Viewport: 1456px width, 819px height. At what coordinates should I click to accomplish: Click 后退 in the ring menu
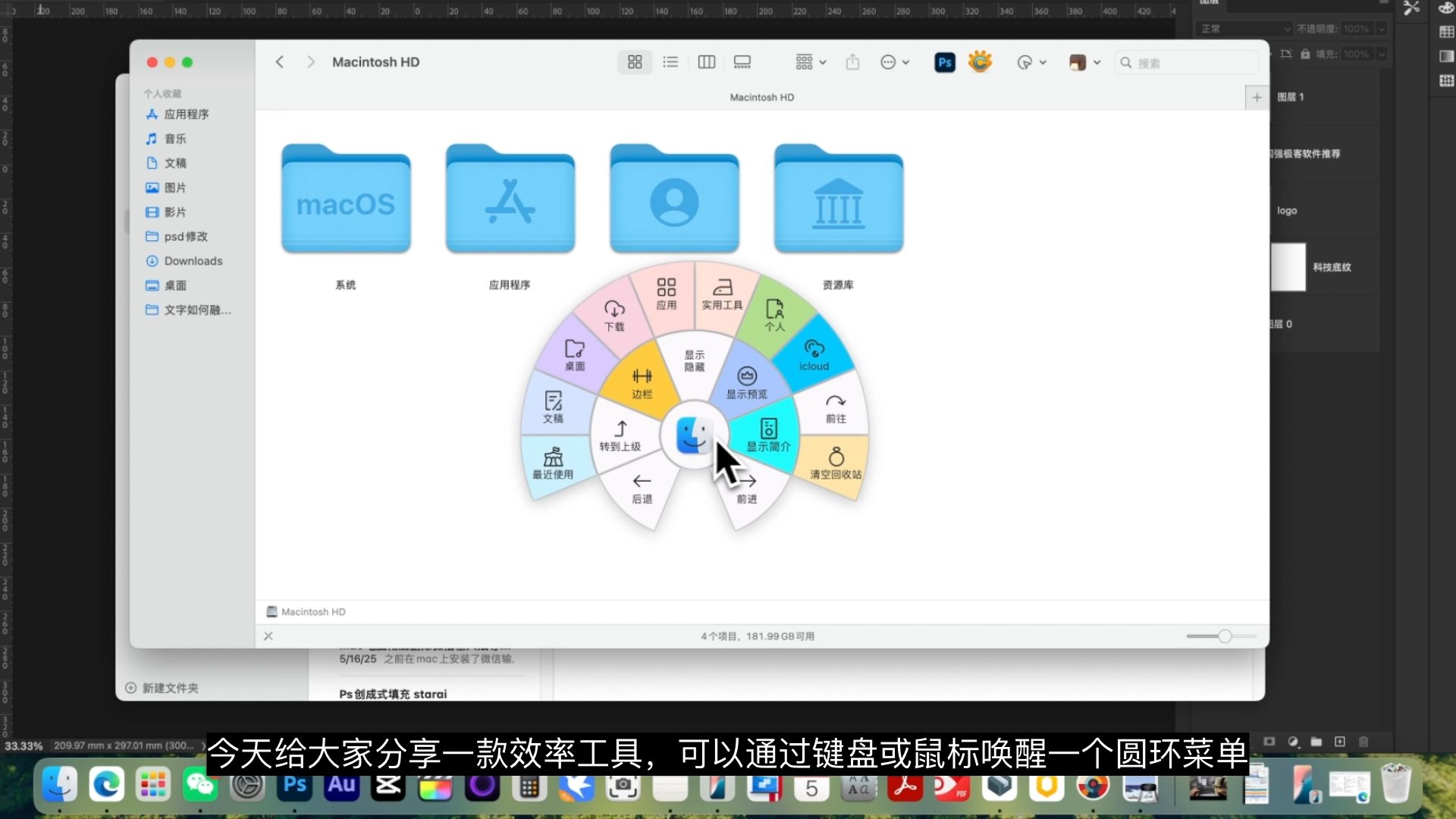pyautogui.click(x=642, y=488)
